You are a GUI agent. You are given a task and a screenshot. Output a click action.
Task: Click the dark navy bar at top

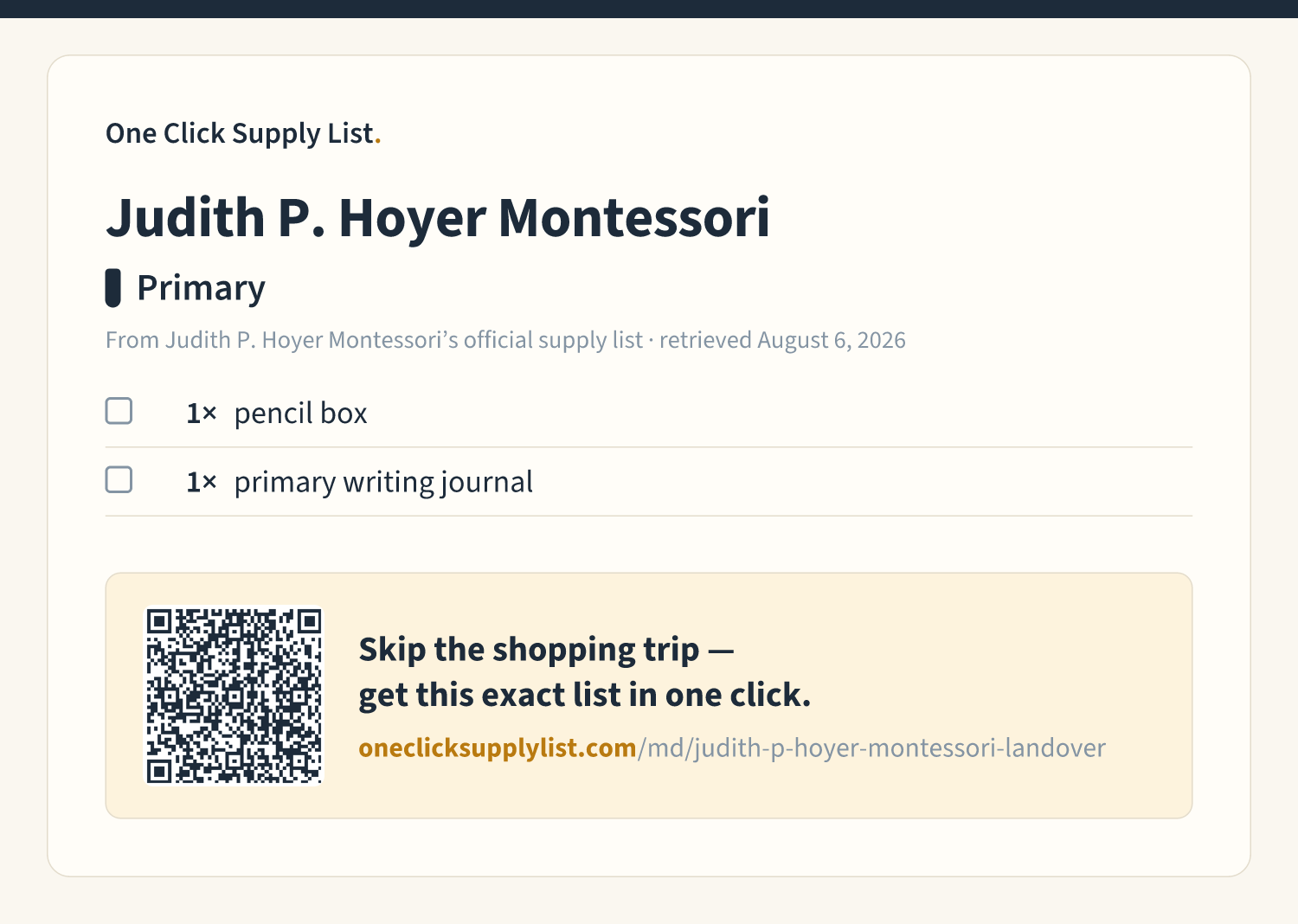649,9
